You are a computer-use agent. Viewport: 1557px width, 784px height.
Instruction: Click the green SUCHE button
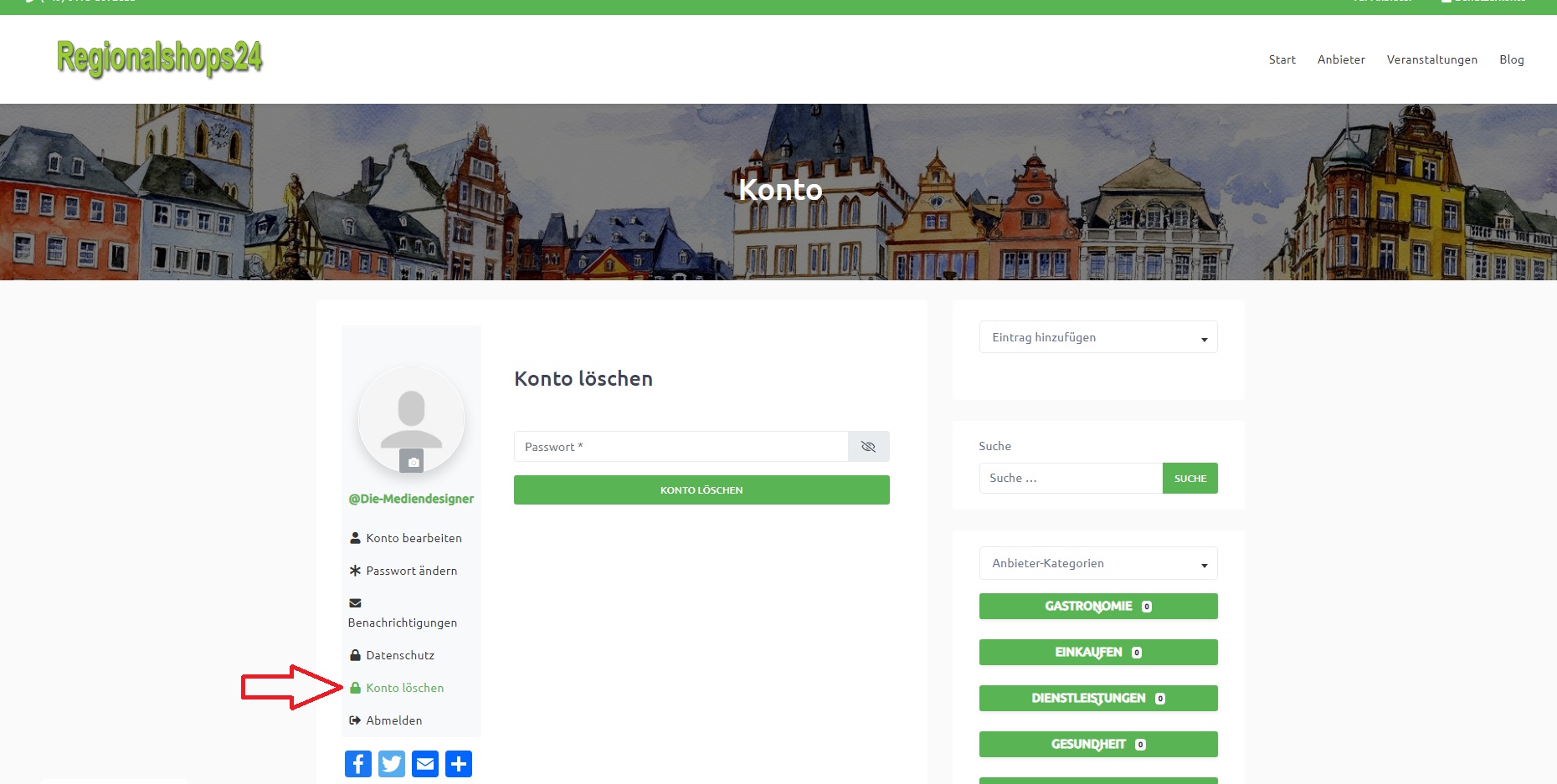click(1190, 478)
